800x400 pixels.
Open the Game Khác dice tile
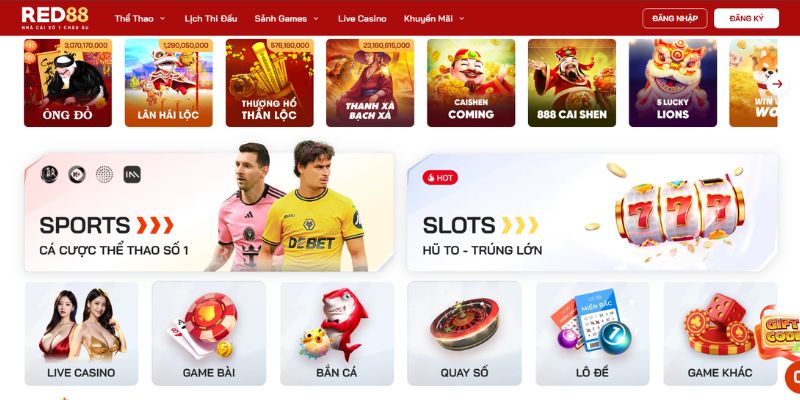tap(720, 334)
